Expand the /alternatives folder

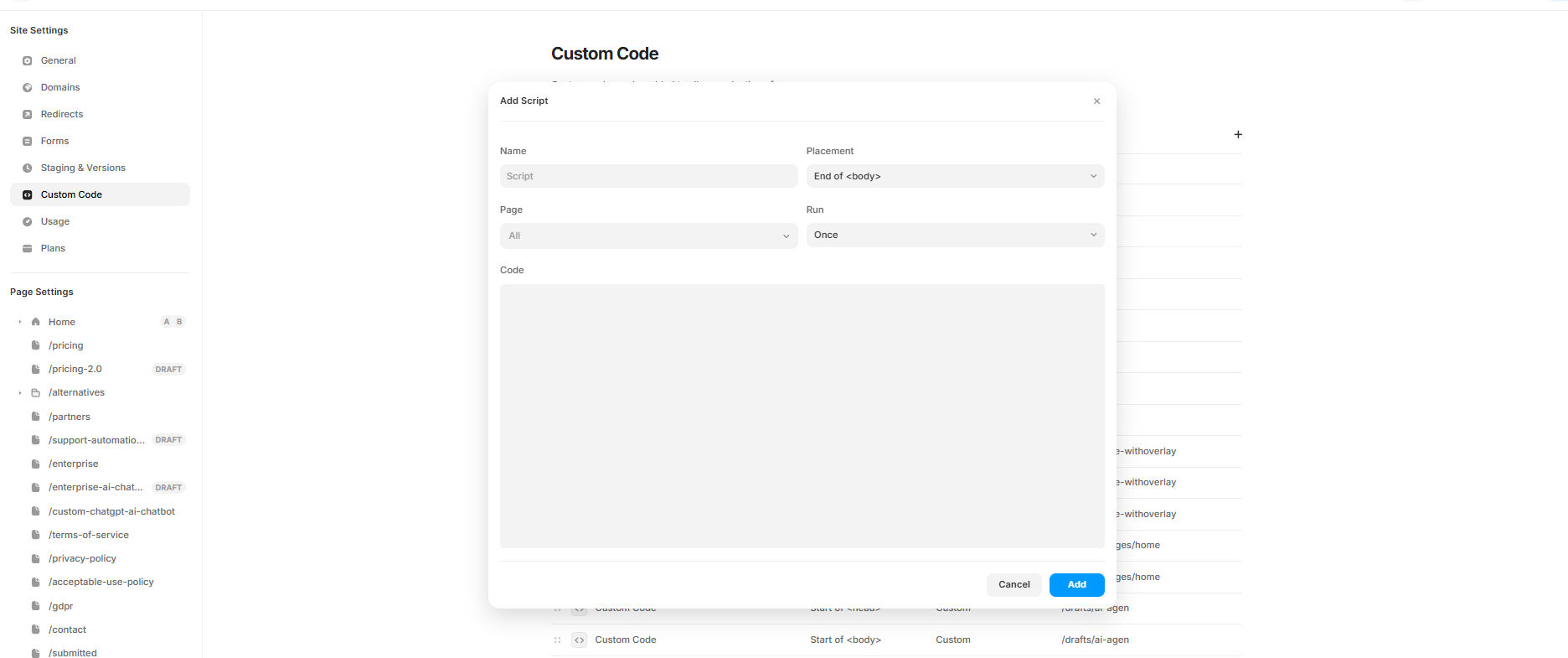[x=20, y=392]
